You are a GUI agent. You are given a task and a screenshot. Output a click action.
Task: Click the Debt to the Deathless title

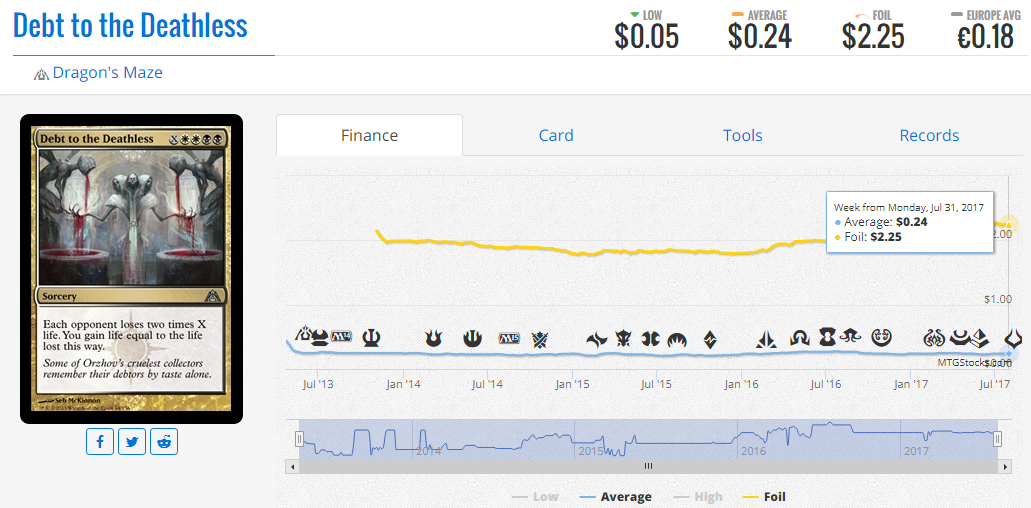click(130, 25)
